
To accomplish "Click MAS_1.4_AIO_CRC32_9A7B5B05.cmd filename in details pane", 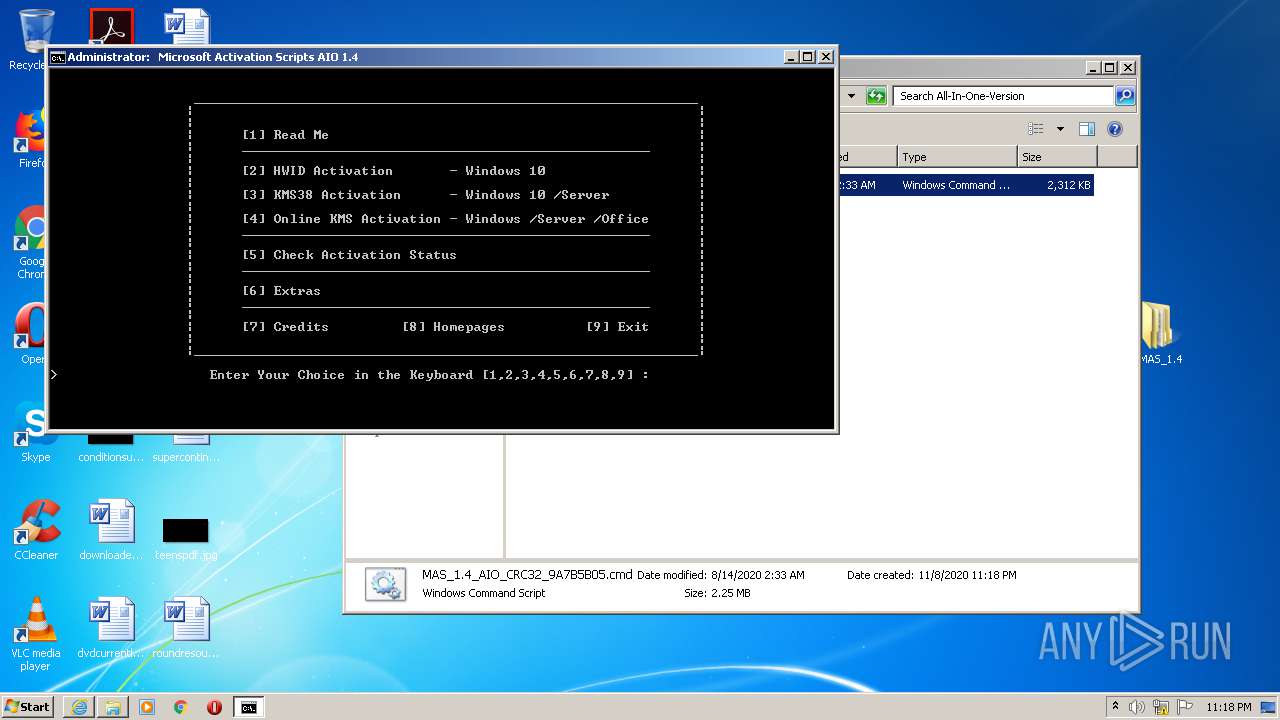I will click(x=527, y=575).
